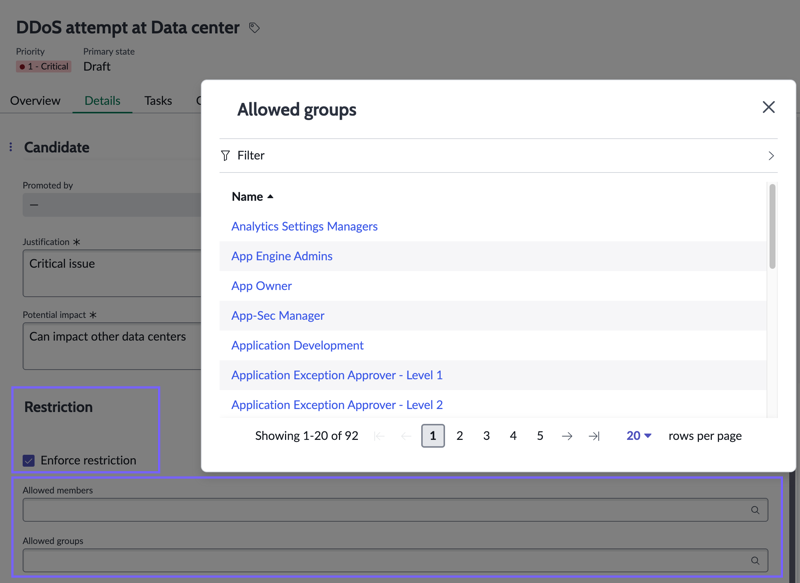Open the Allowed groups search icon
Screen dimensions: 800x583
tap(755, 561)
